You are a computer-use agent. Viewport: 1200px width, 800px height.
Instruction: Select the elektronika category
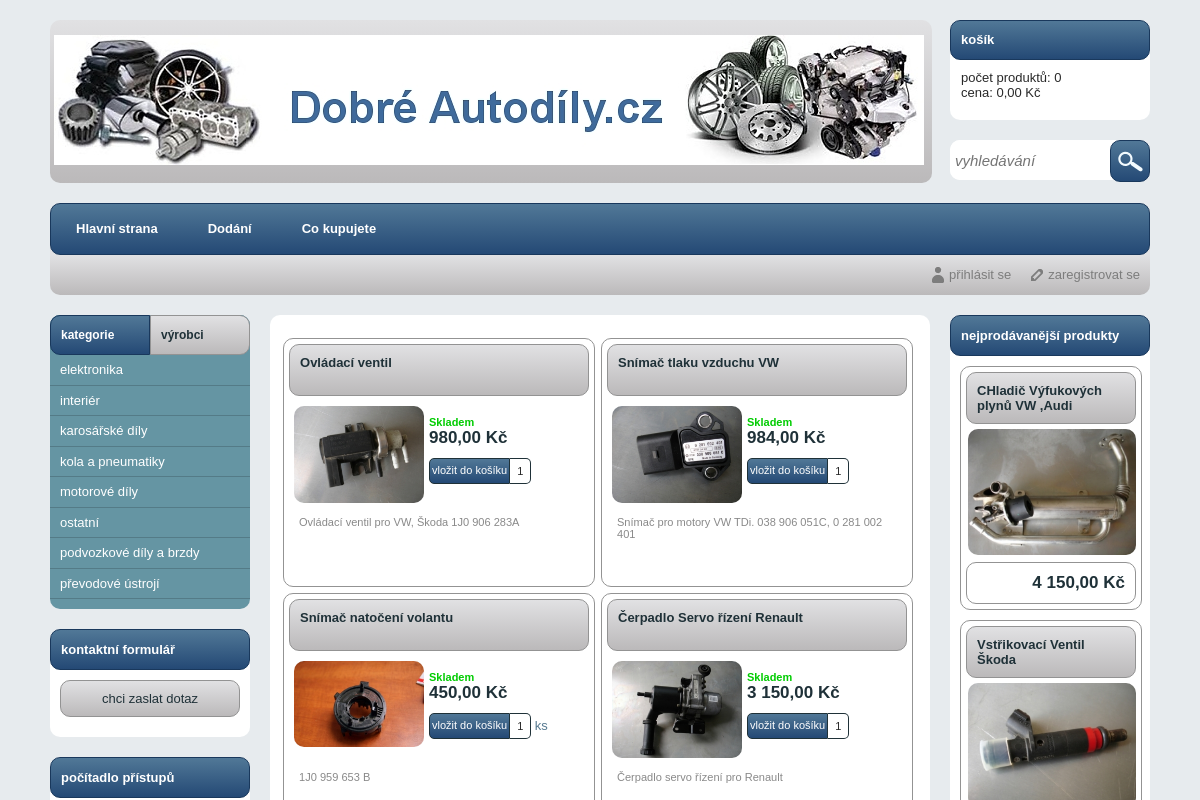click(x=150, y=370)
